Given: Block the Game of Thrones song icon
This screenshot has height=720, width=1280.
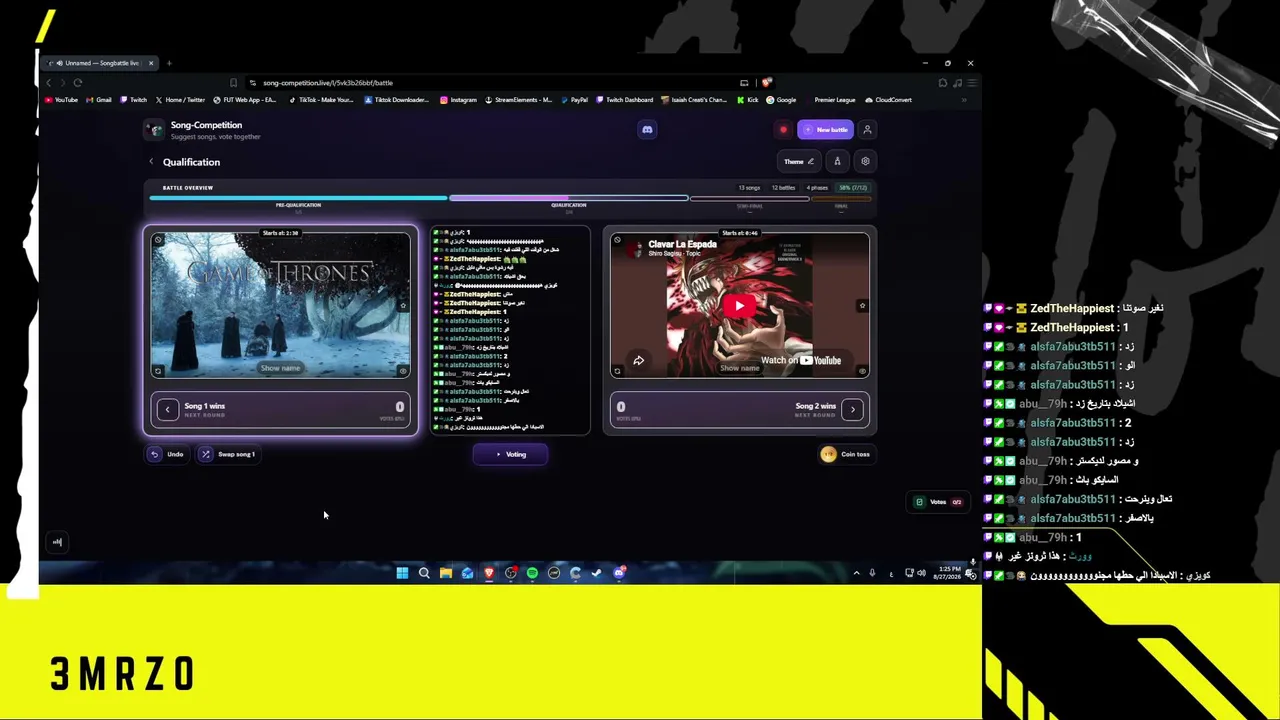Looking at the screenshot, I should (x=158, y=240).
